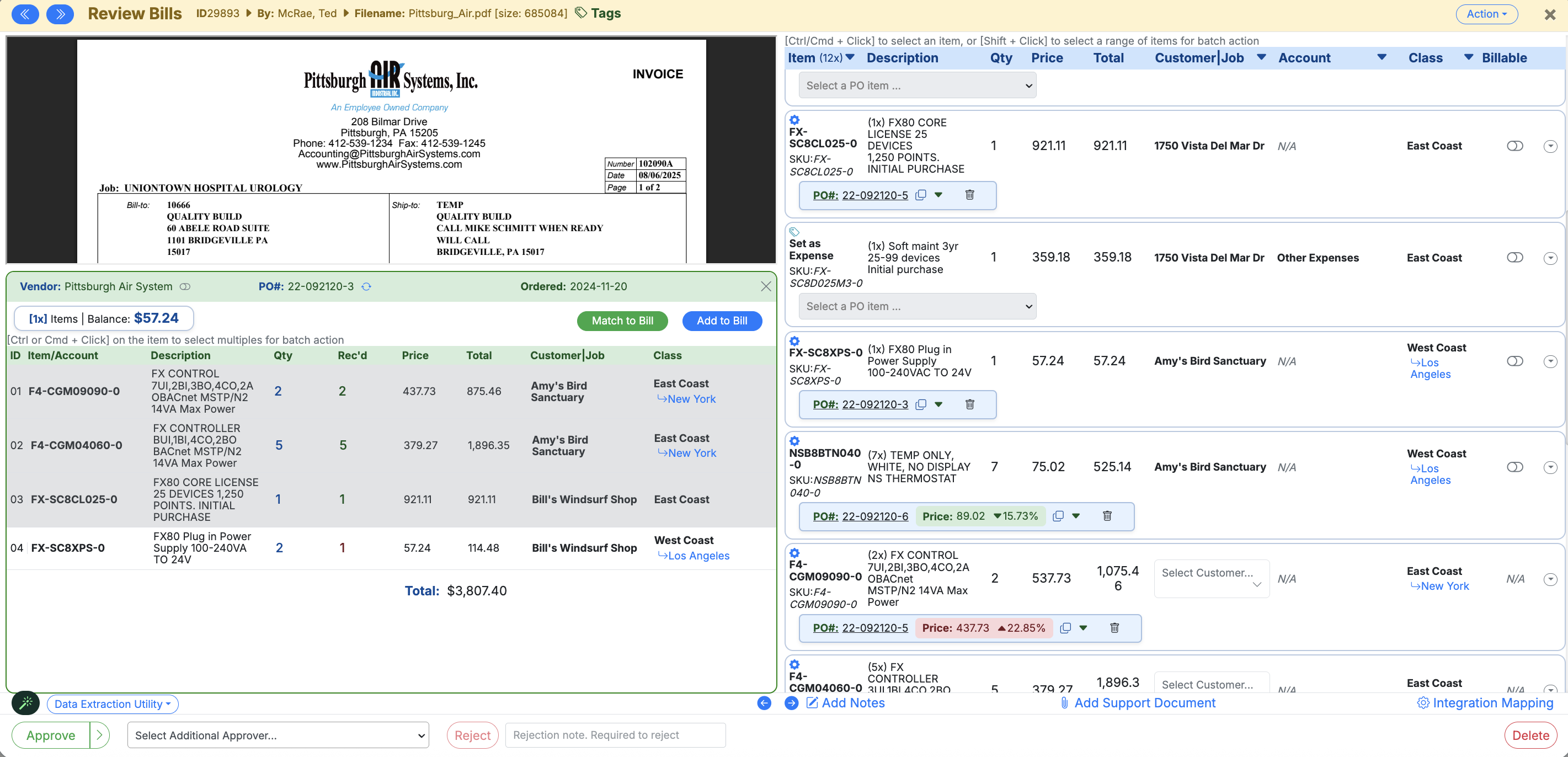The width and height of the screenshot is (1568, 757).
Task: Expand the Data Extraction Utility menu
Action: (x=113, y=704)
